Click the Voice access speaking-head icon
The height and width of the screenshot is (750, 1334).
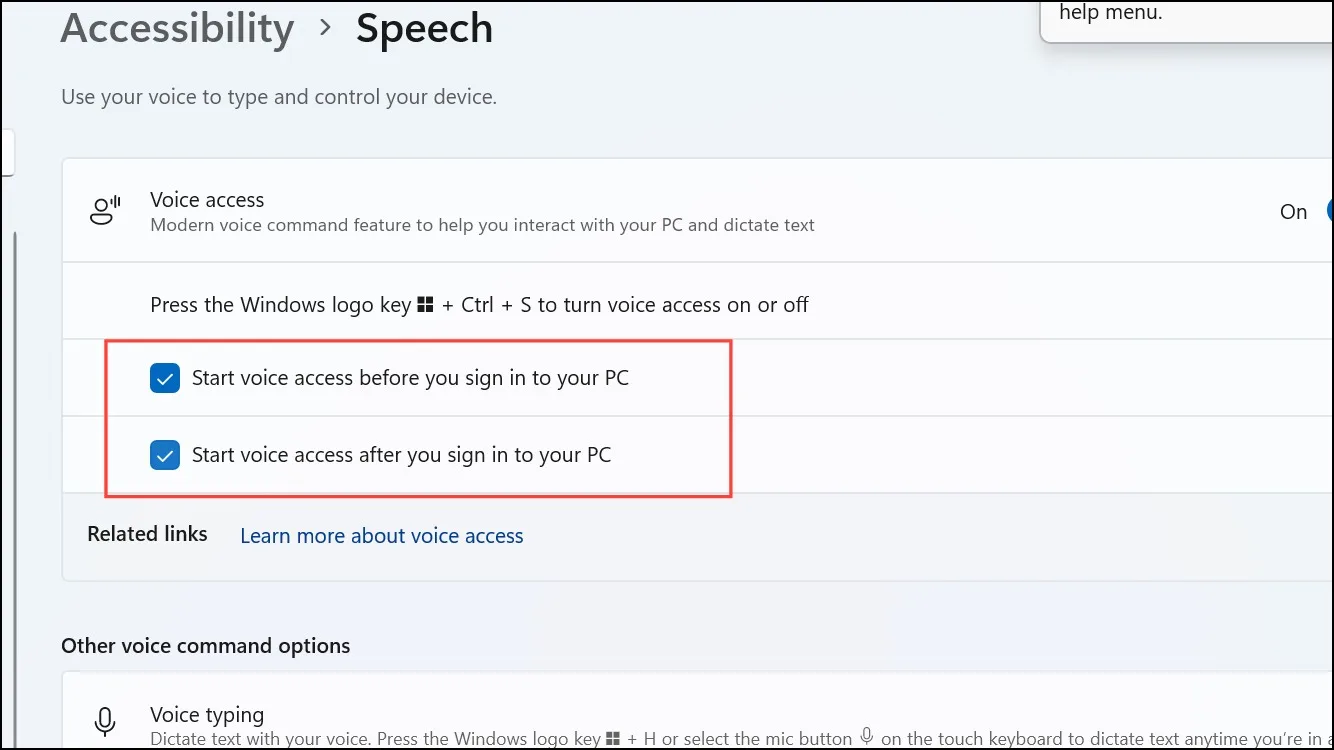(x=105, y=211)
